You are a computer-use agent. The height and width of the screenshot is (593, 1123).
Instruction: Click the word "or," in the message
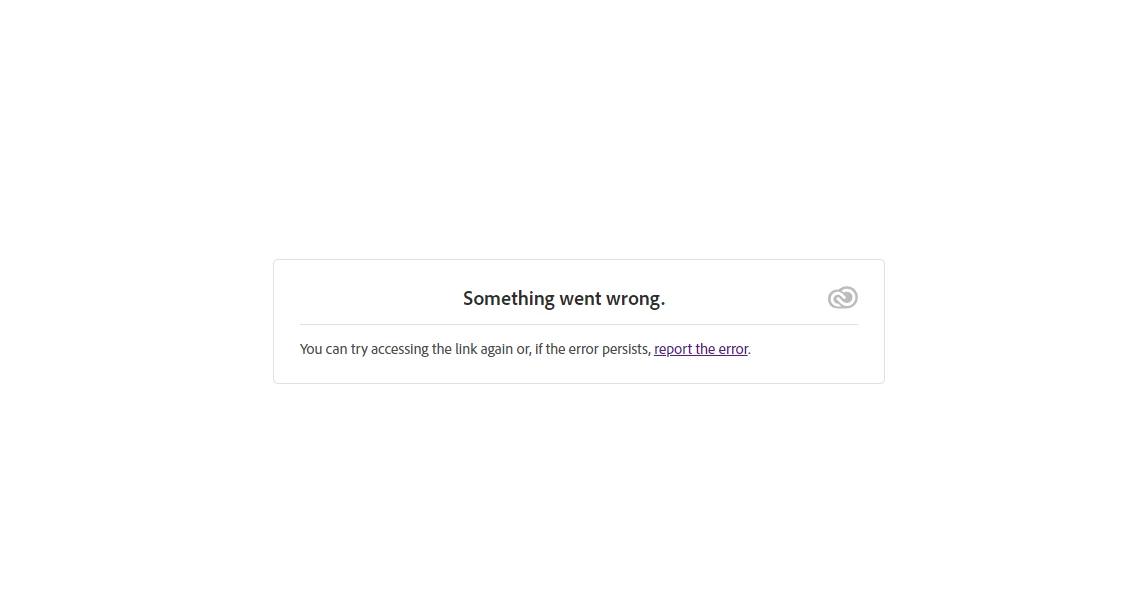click(x=524, y=349)
